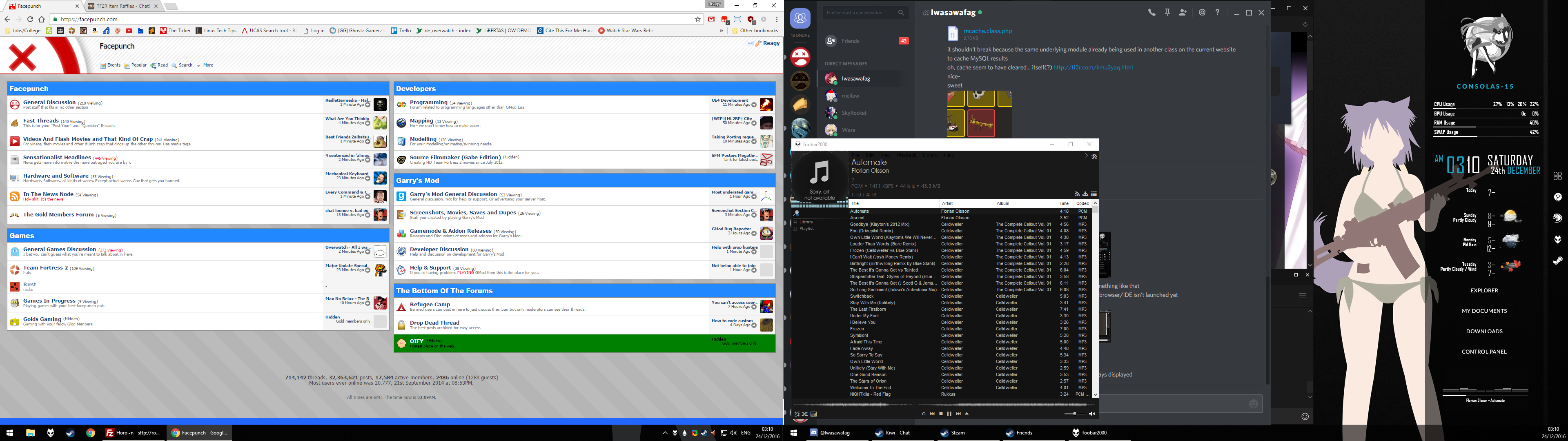This screenshot has height=441, width=1568.
Task: Sort playlist by Artist column header
Action: point(967,203)
